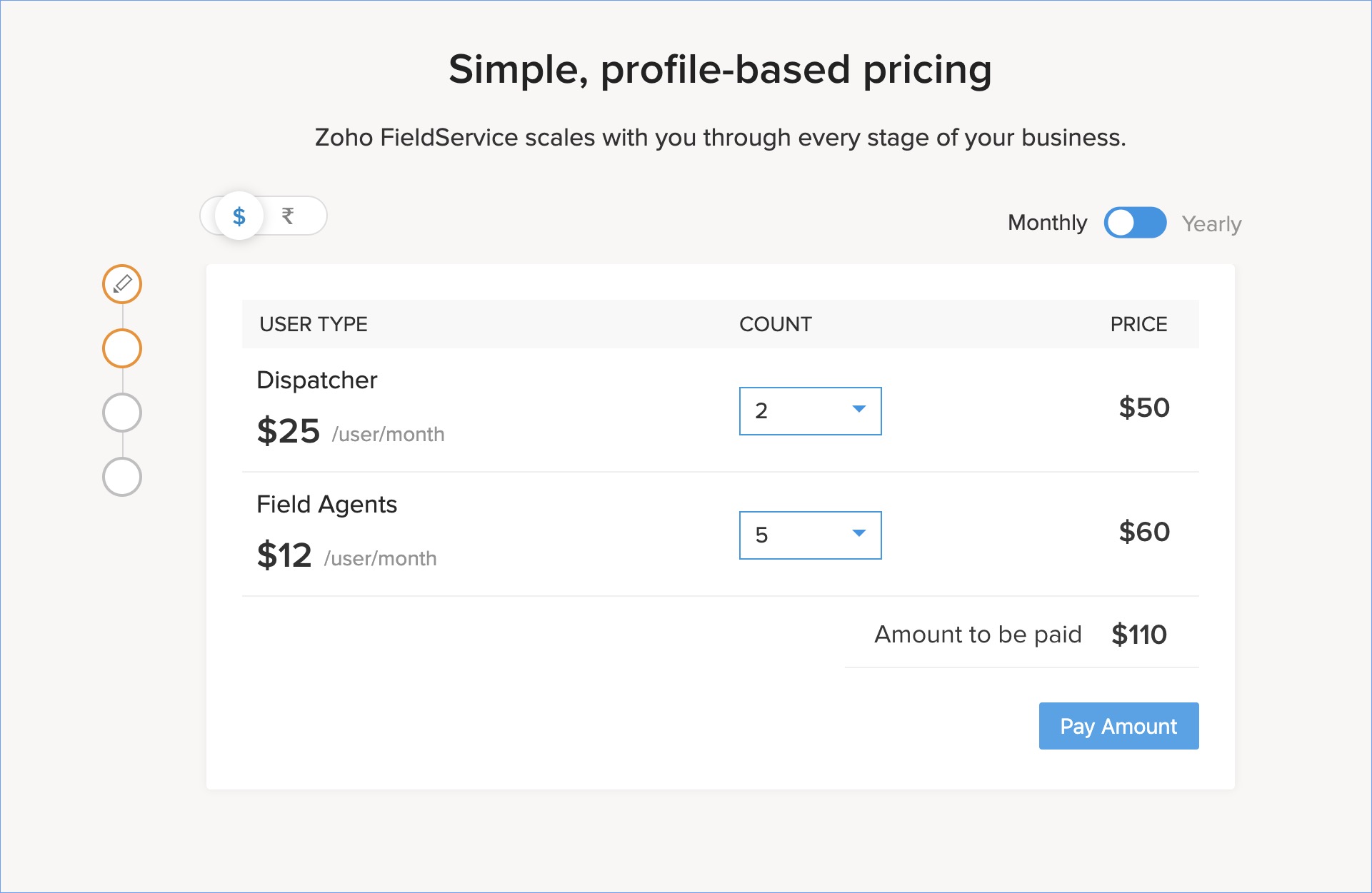
Task: Switch currency to Indian rupee
Action: pyautogui.click(x=288, y=216)
